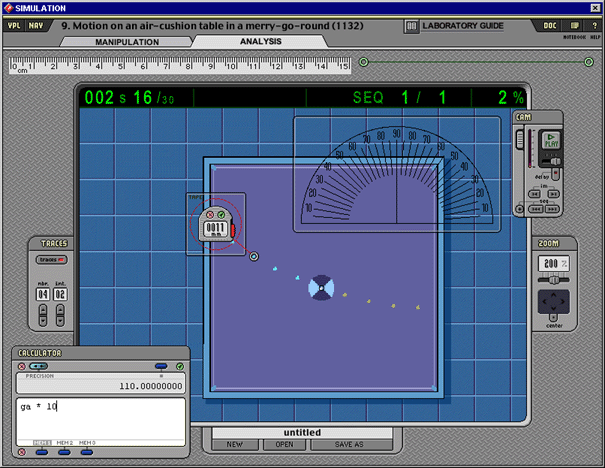Screen dimensions: 605x468
Task: Switch to the ANALYSIS tab
Action: (260, 42)
